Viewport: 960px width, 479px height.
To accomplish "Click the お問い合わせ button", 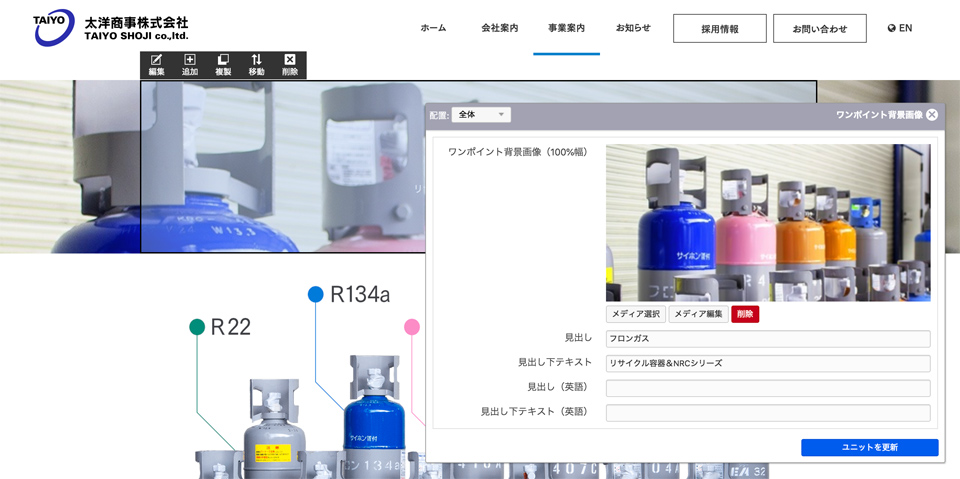I will (x=820, y=29).
